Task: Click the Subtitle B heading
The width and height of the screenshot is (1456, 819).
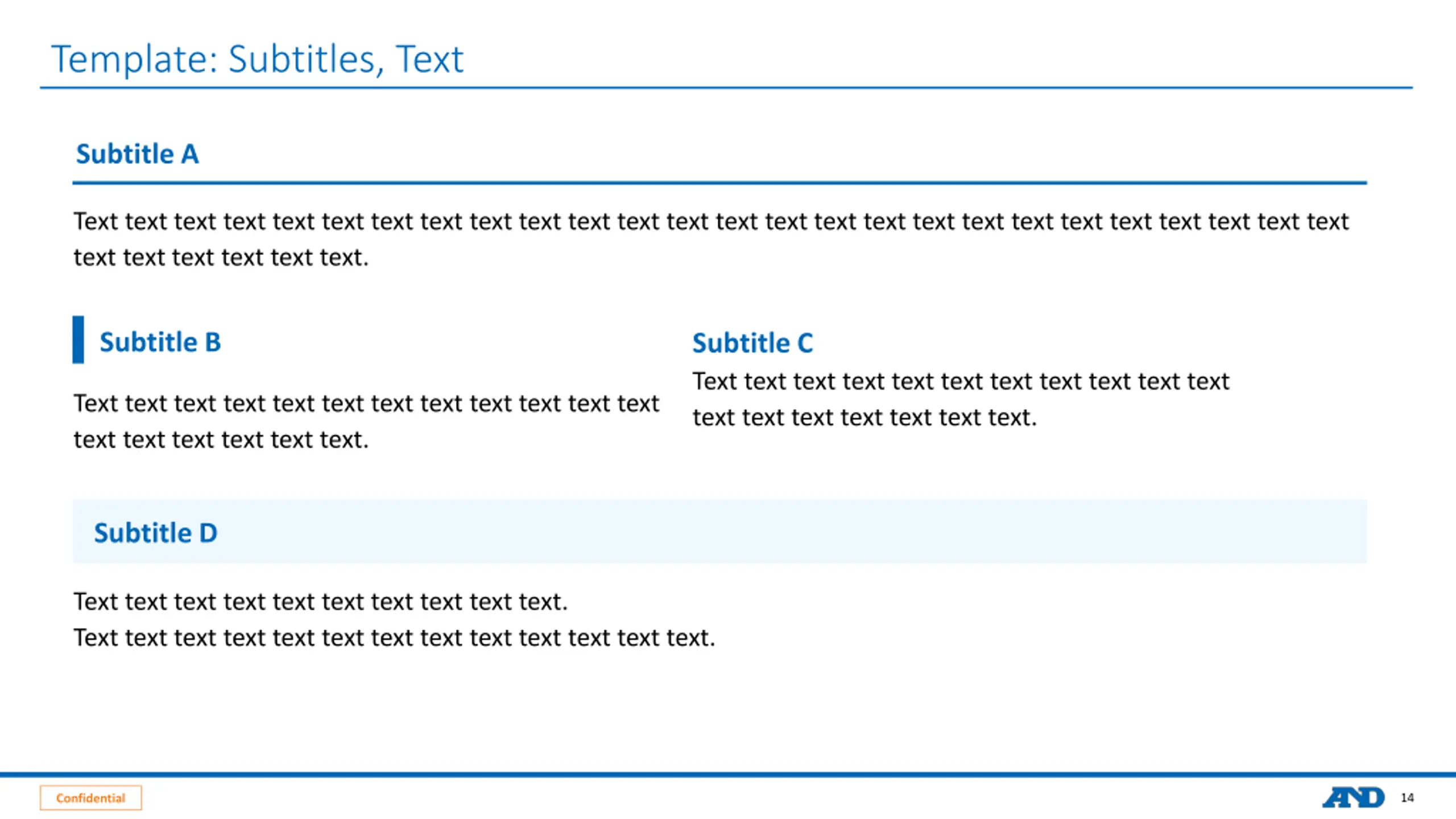Action: tap(160, 342)
